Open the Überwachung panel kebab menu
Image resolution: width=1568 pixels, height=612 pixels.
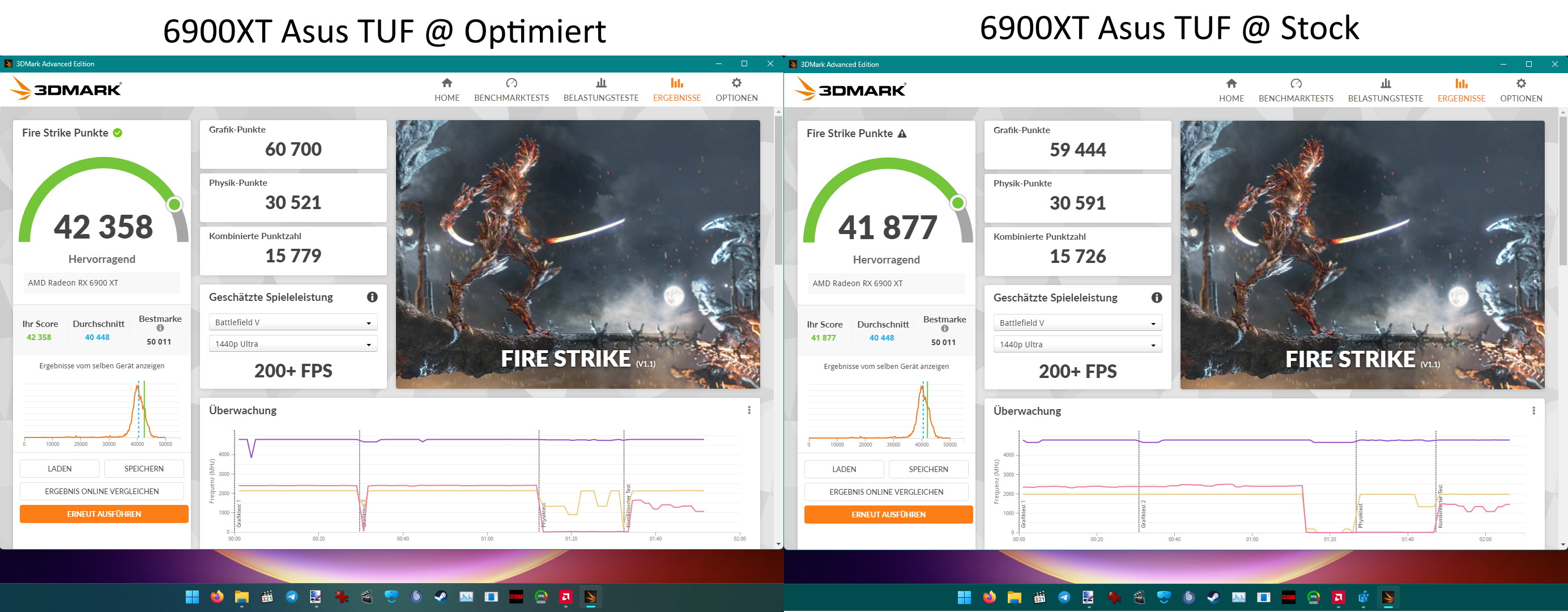[750, 410]
